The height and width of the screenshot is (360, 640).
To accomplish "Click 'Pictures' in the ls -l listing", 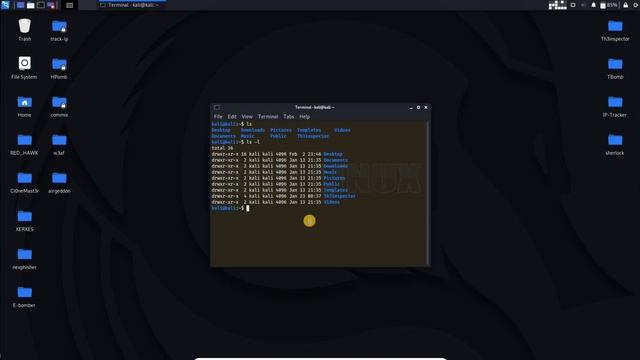I will 334,178.
